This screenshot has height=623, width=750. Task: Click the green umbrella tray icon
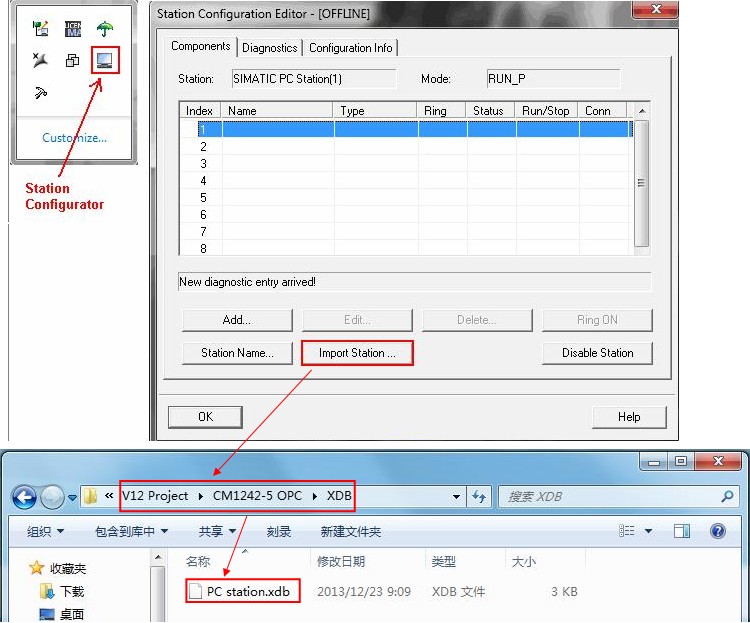pos(105,29)
